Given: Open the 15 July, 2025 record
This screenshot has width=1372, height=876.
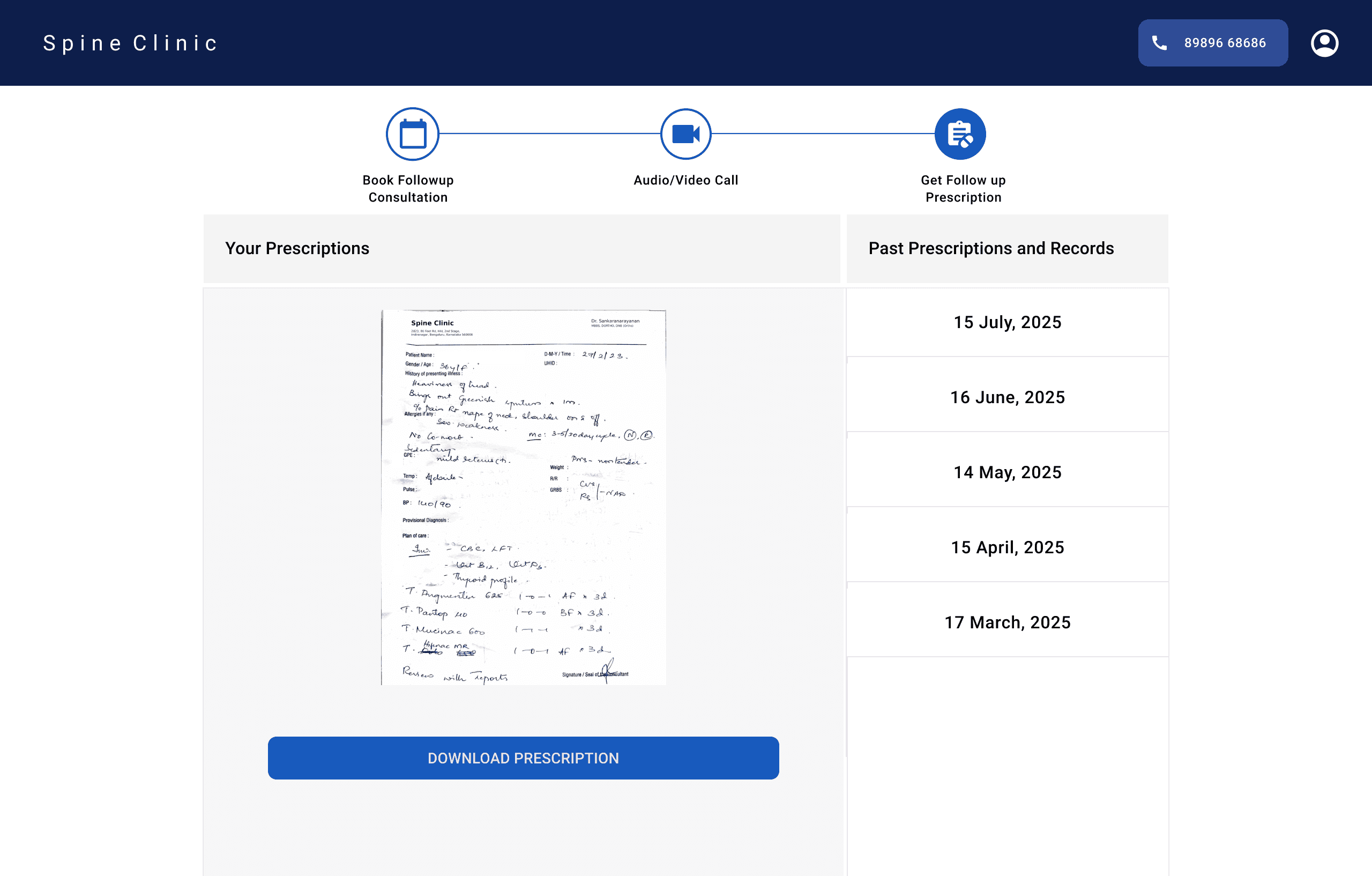Looking at the screenshot, I should pyautogui.click(x=1007, y=323).
